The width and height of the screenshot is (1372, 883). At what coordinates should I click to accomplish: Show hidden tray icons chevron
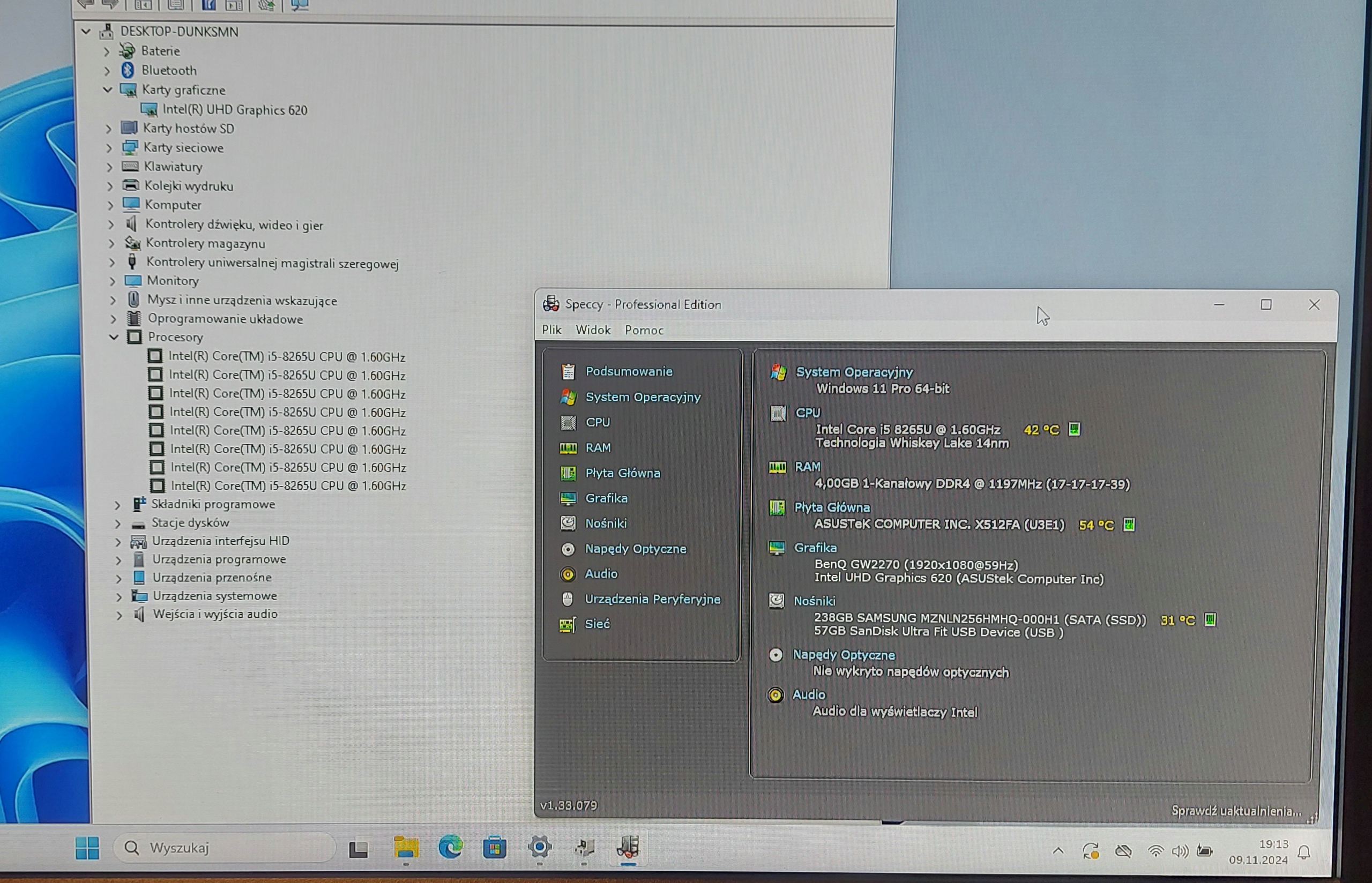[x=1058, y=851]
